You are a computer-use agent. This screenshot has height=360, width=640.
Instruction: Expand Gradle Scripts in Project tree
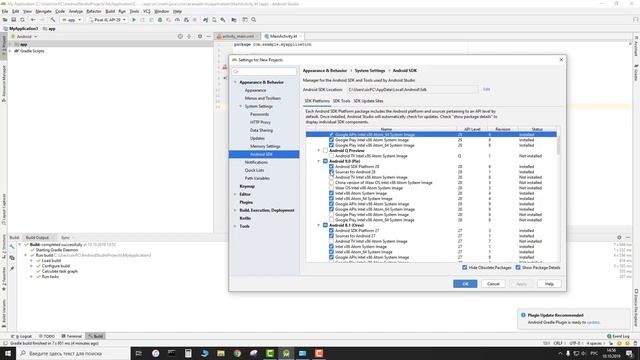[x=10, y=51]
